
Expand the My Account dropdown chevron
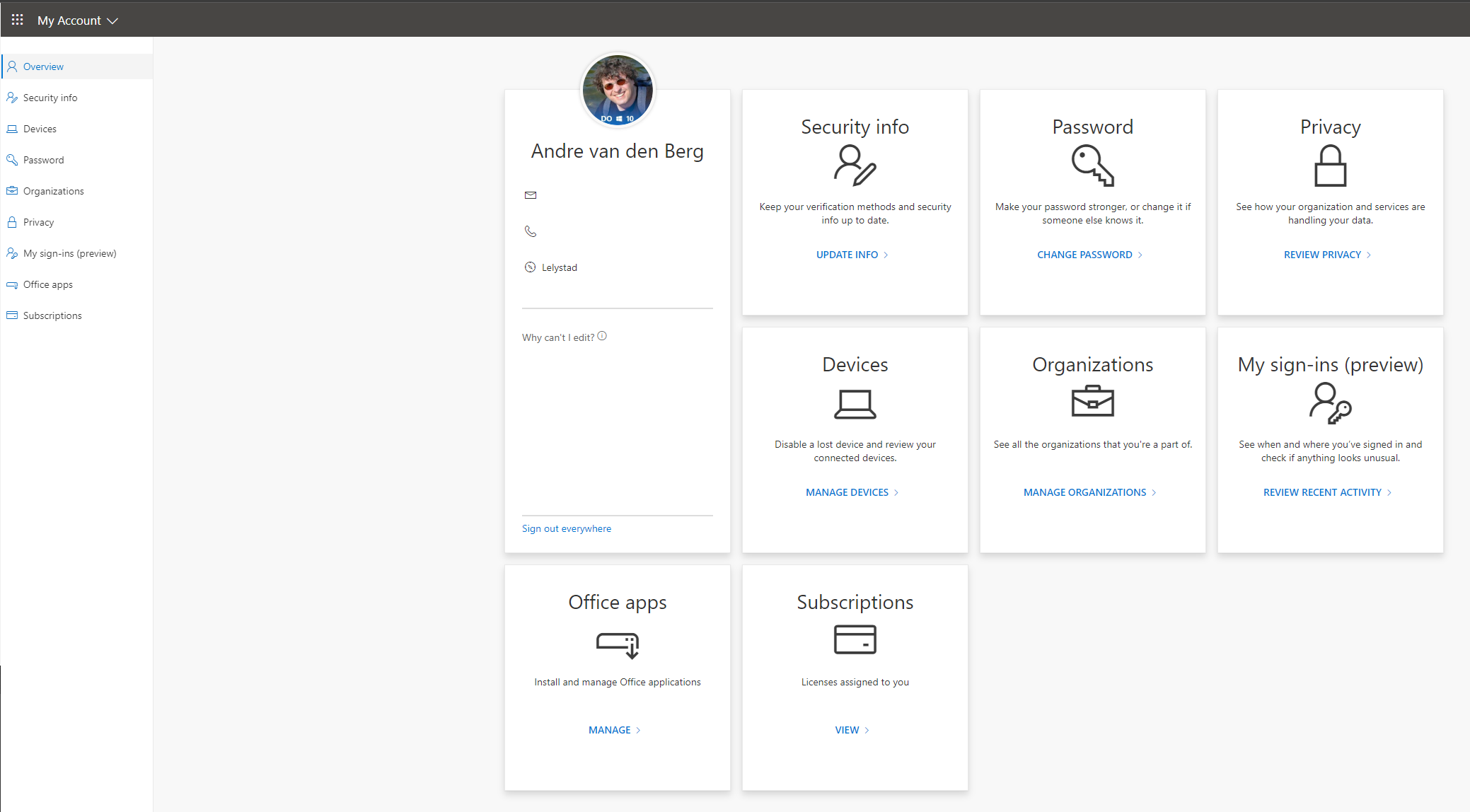pyautogui.click(x=112, y=21)
